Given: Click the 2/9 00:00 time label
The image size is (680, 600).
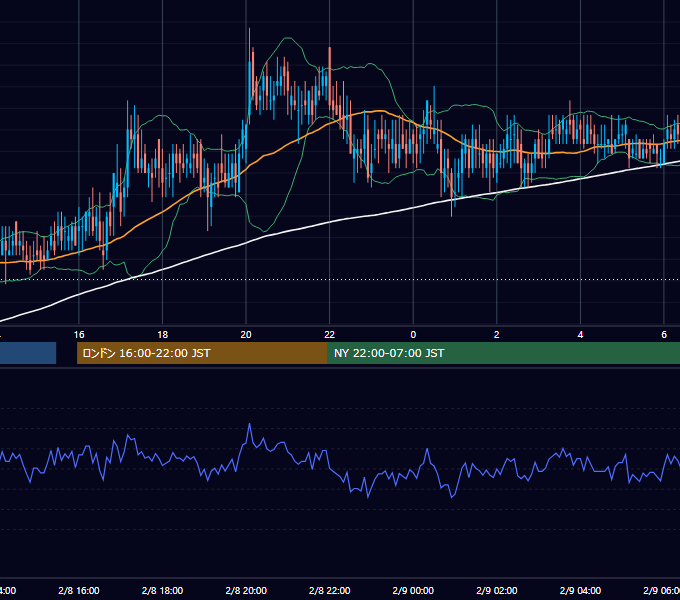Looking at the screenshot, I should click(x=413, y=590).
